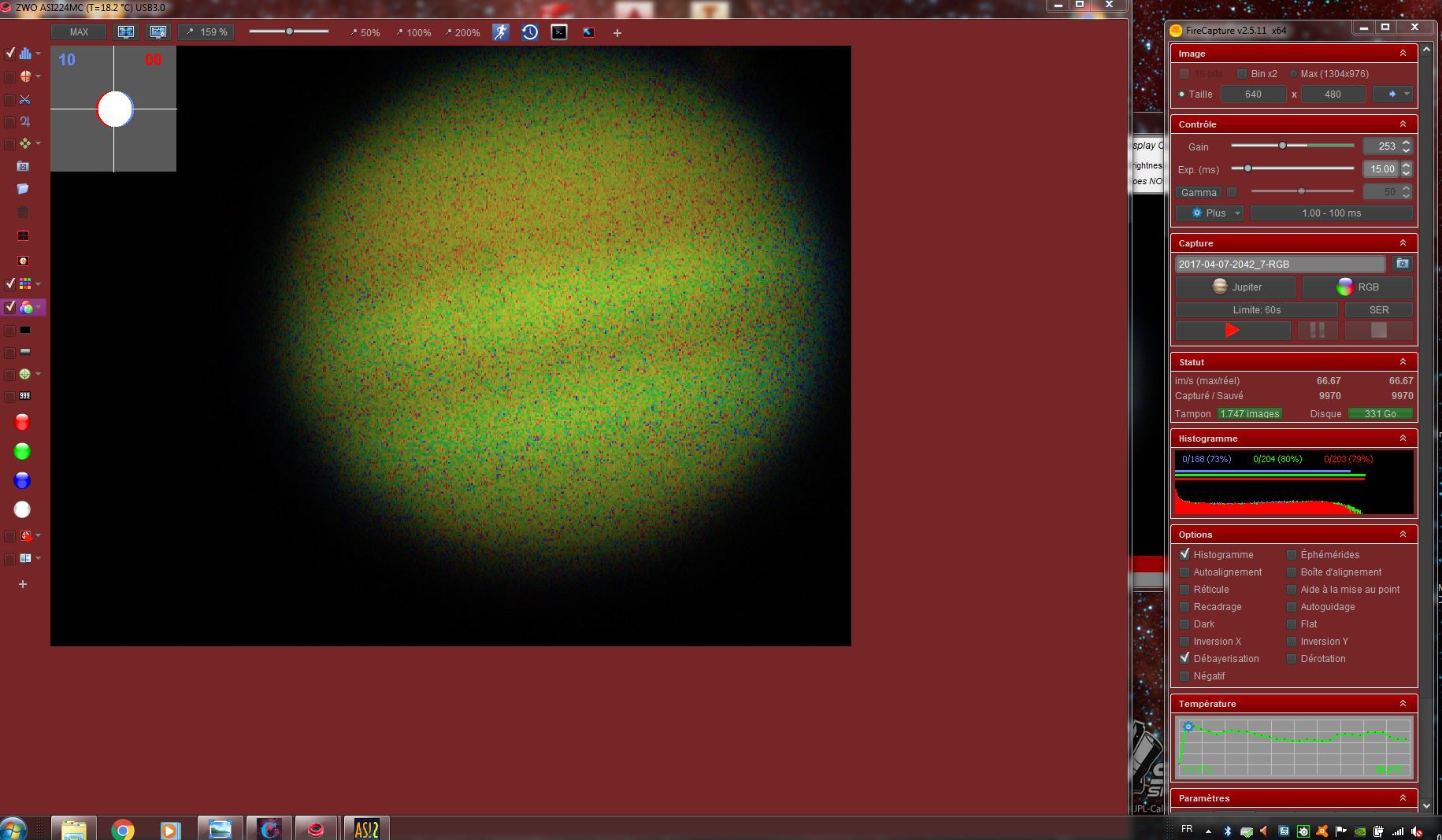Enable the Autoalignement option
The image size is (1442, 840).
click(1184, 572)
